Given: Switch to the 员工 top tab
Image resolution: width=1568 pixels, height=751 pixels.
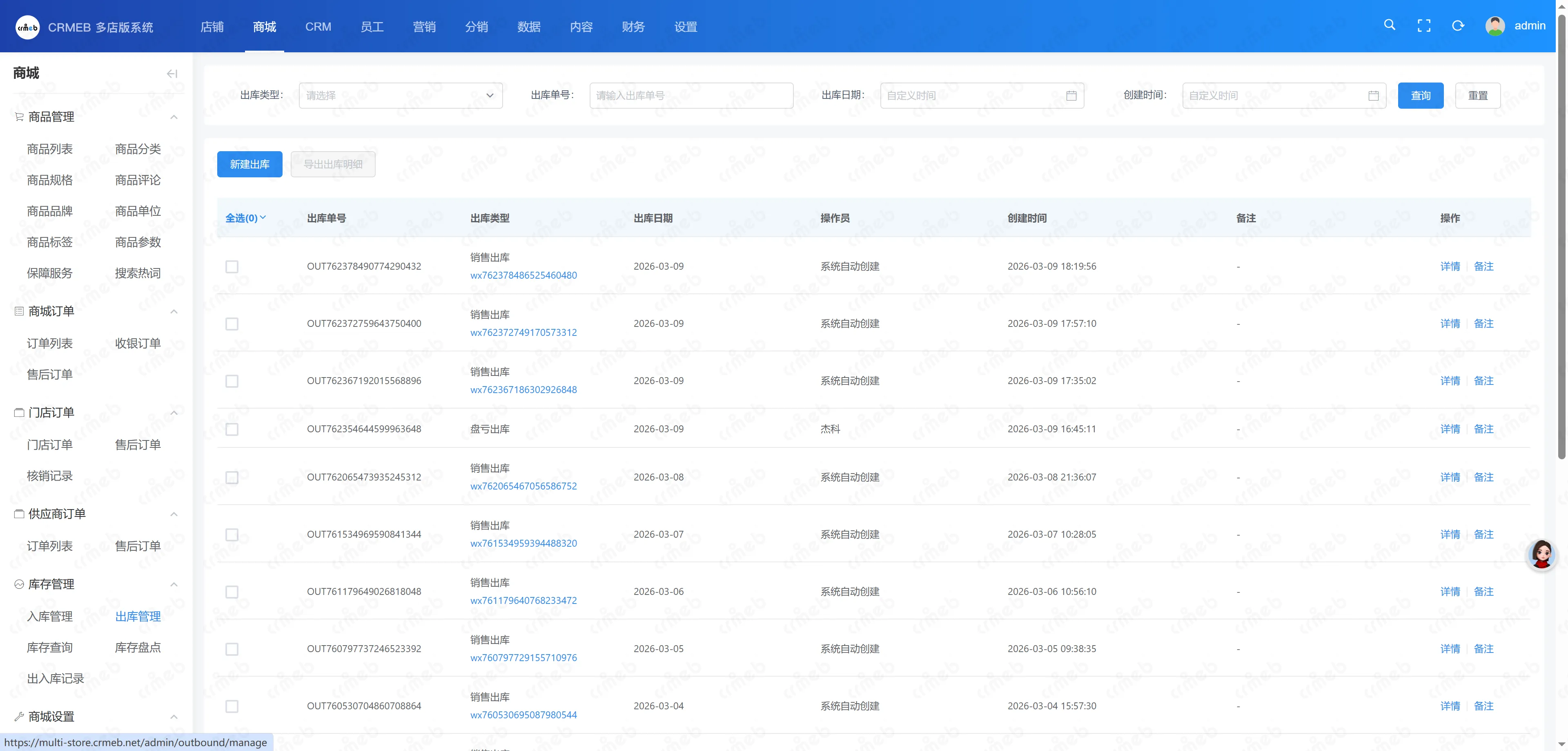Looking at the screenshot, I should [372, 27].
